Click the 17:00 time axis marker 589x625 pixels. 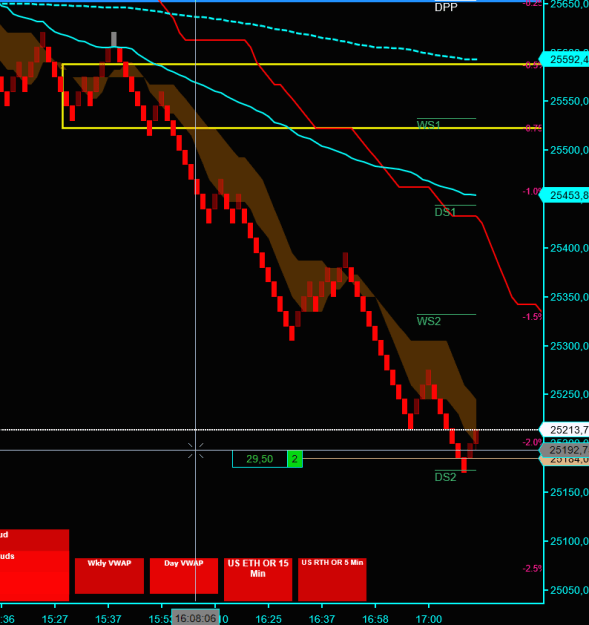(429, 619)
